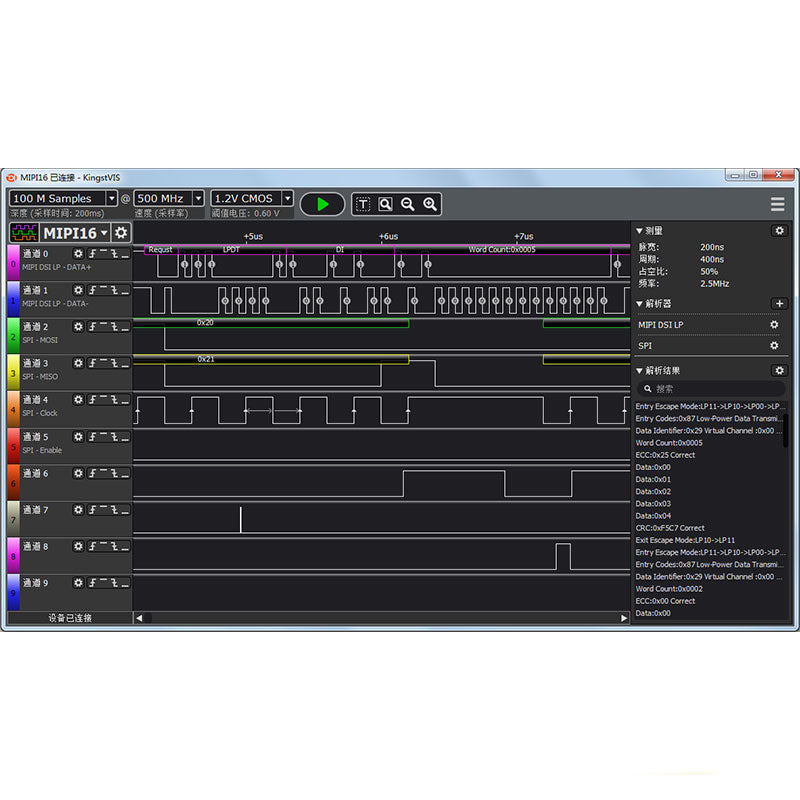The width and height of the screenshot is (800, 800).
Task: Set falling edge trigger on channel 2
Action: (x=114, y=327)
